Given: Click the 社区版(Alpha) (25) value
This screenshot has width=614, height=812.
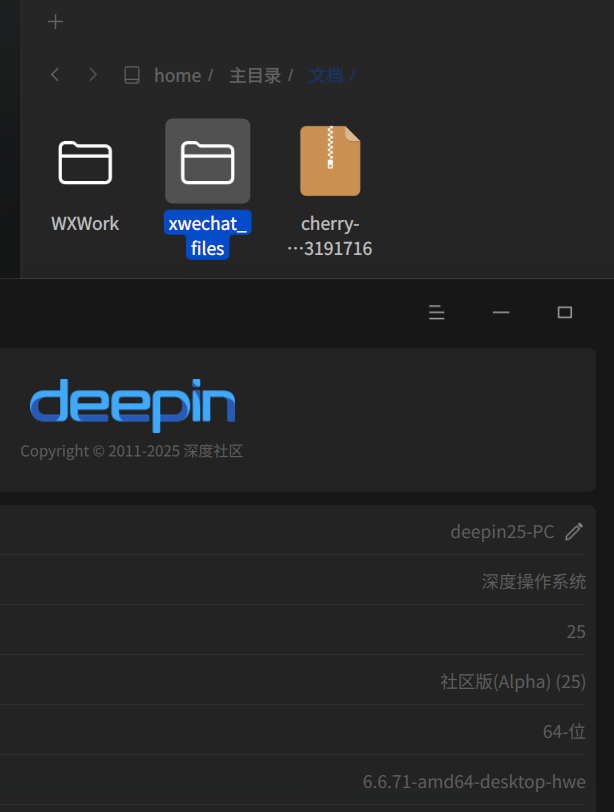Looking at the screenshot, I should pos(513,682).
